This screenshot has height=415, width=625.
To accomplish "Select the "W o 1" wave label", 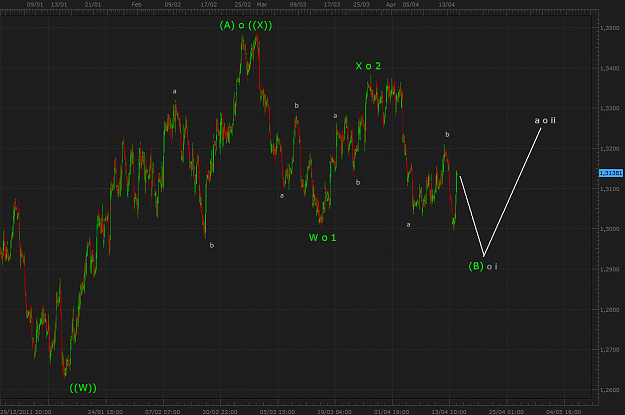I will pos(322,238).
